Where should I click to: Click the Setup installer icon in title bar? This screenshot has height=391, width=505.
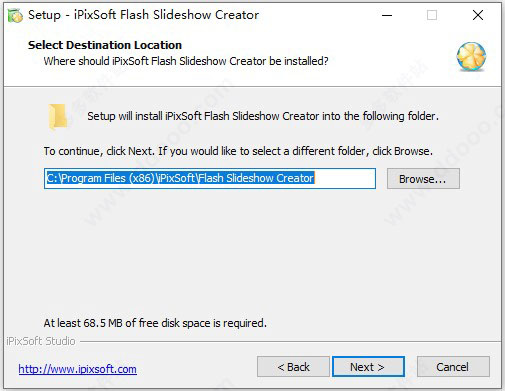(x=15, y=16)
